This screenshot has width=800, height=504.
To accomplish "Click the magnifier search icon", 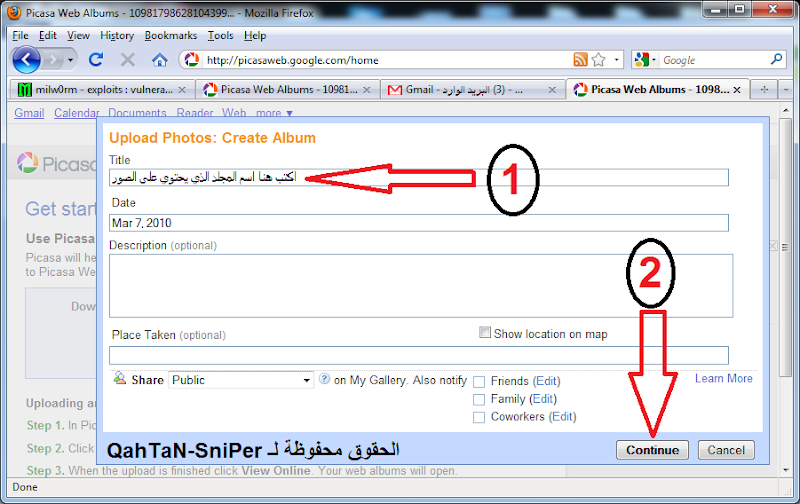I will [777, 60].
